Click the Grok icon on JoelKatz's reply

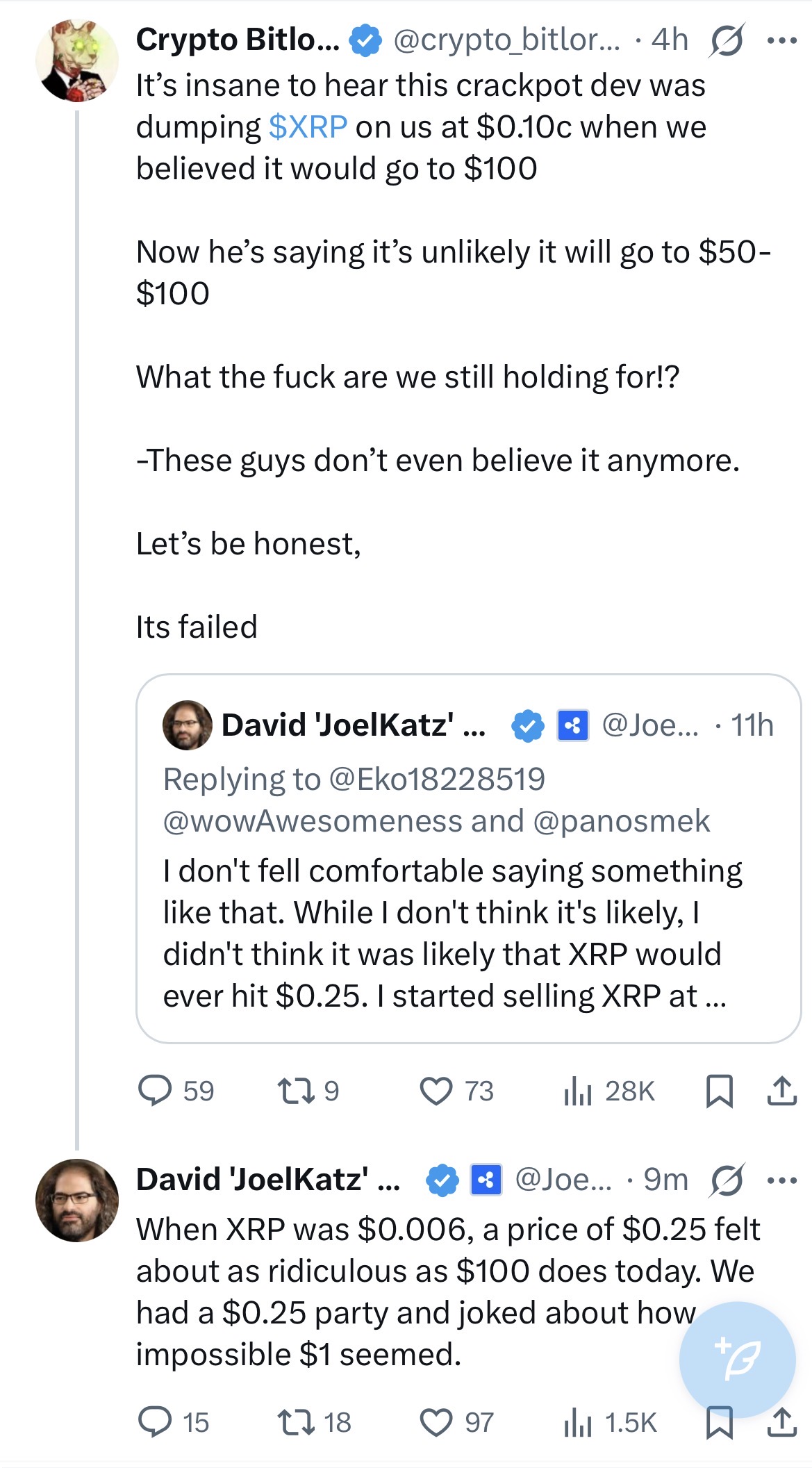(727, 1180)
